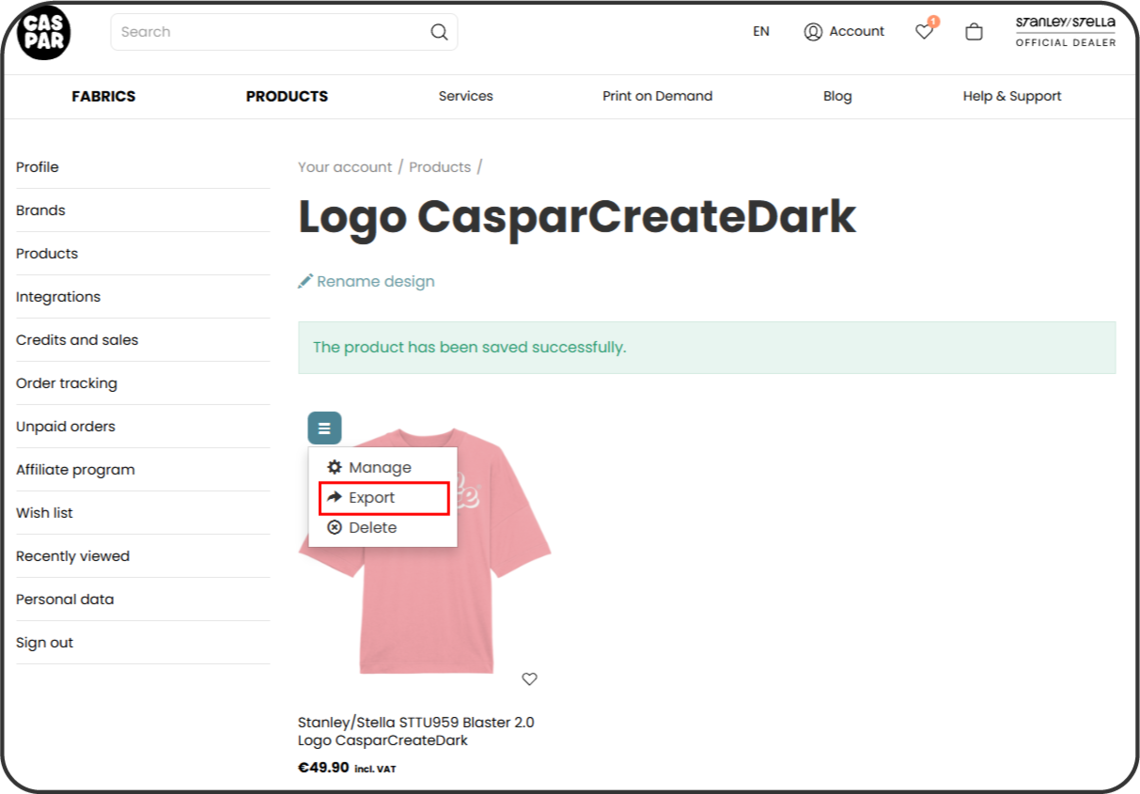
Task: Open the EN language selector
Action: (x=761, y=32)
